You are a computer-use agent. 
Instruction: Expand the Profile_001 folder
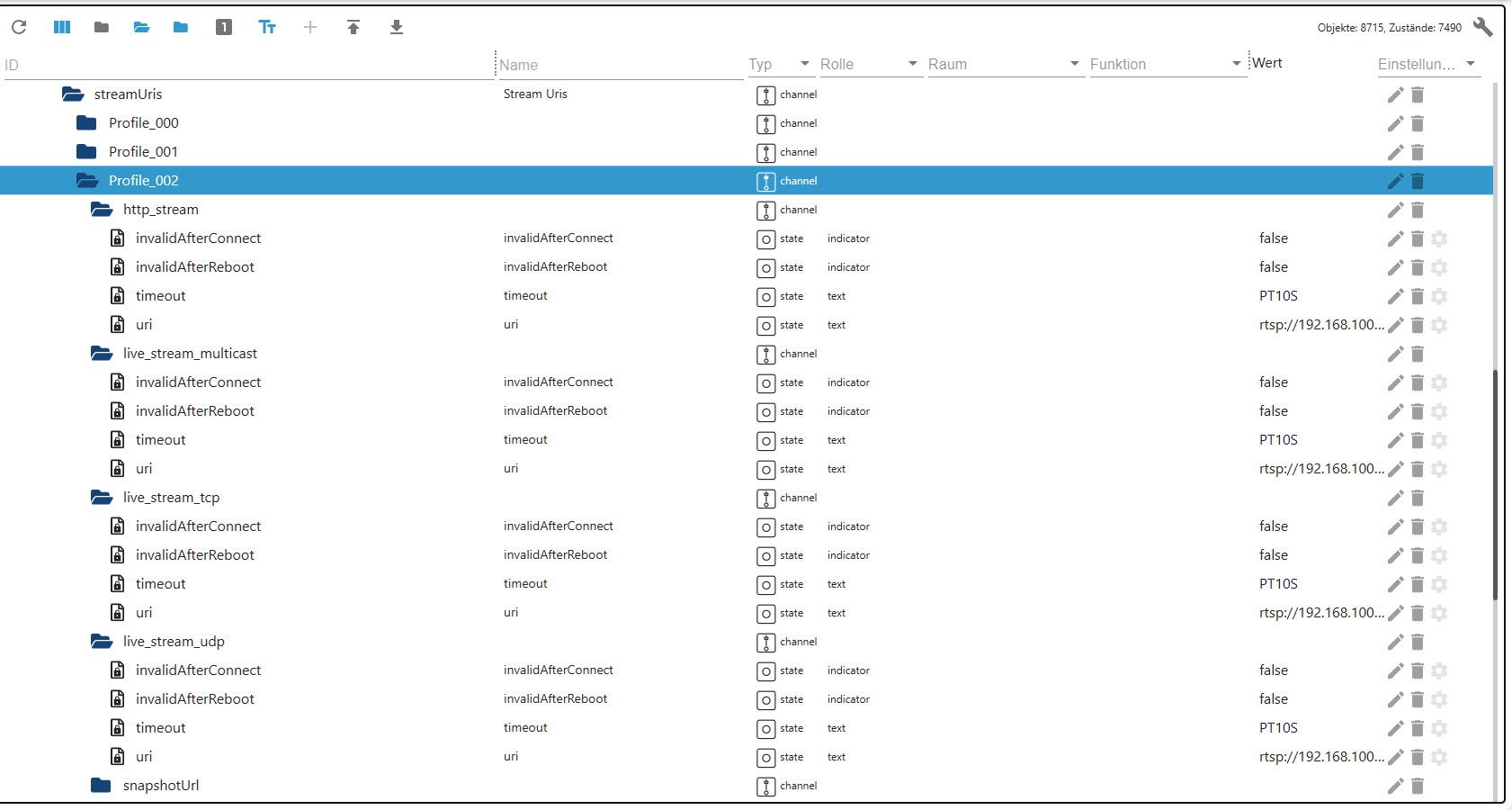[86, 151]
